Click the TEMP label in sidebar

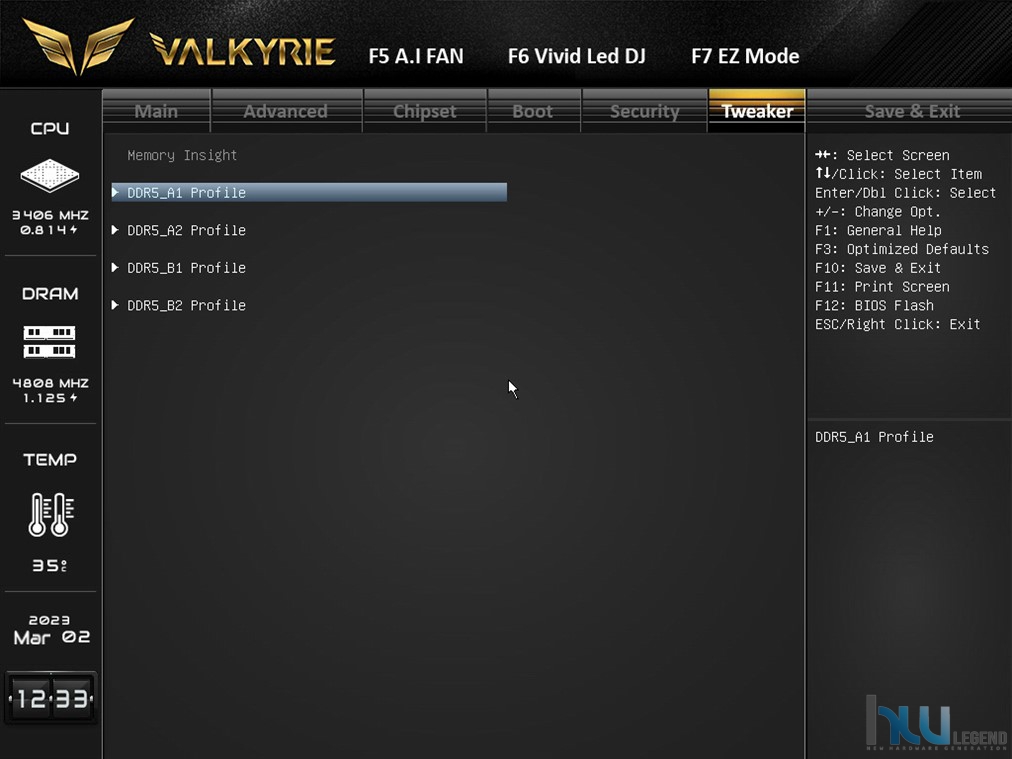coord(50,460)
